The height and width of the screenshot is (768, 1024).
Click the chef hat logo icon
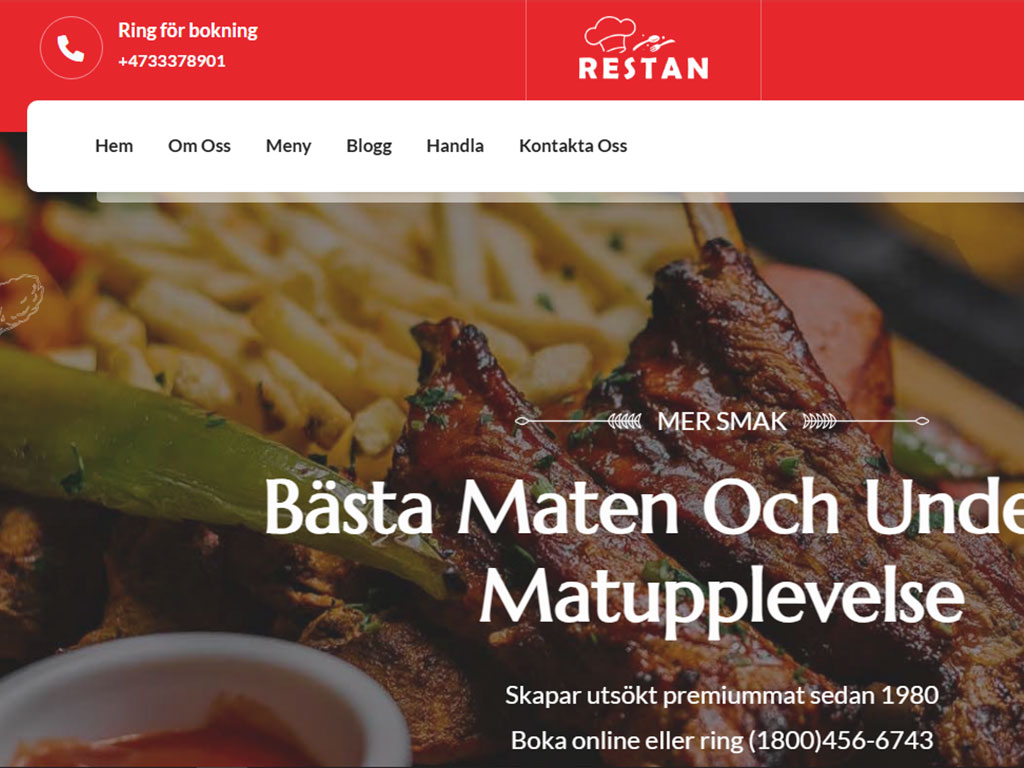610,34
